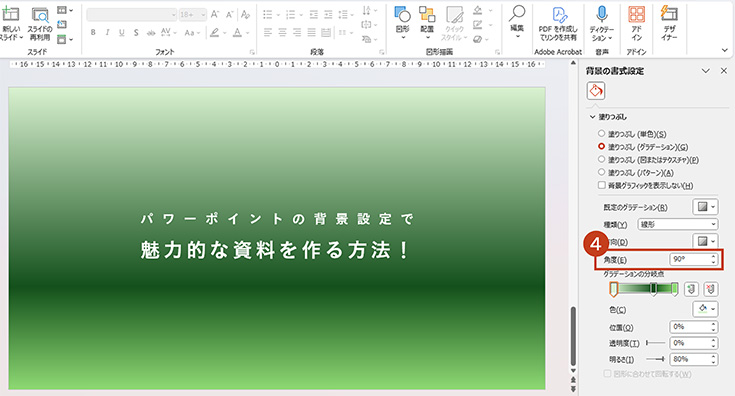Open Character Spacing (AV) dropdown

click(x=169, y=32)
